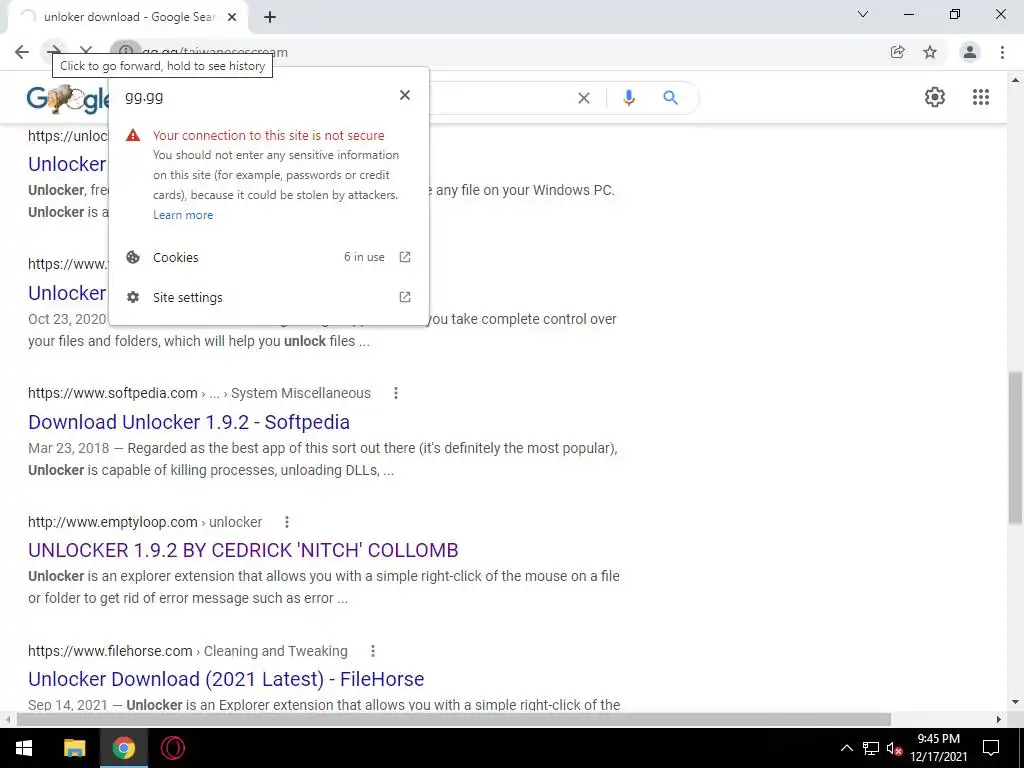1024x768 pixels.
Task: Open the network status tray icon
Action: (871, 748)
